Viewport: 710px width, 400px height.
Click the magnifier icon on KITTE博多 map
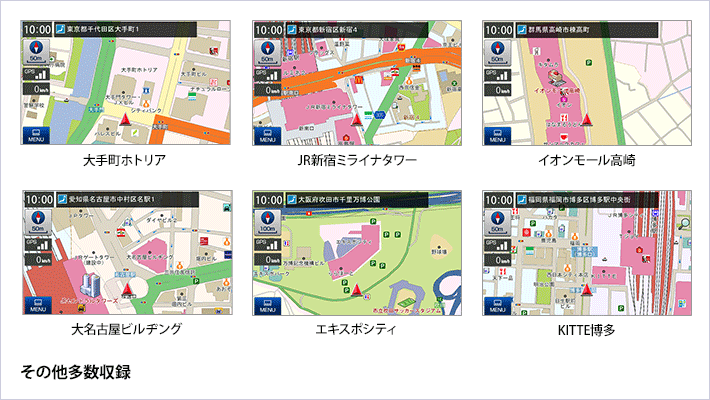tap(683, 224)
